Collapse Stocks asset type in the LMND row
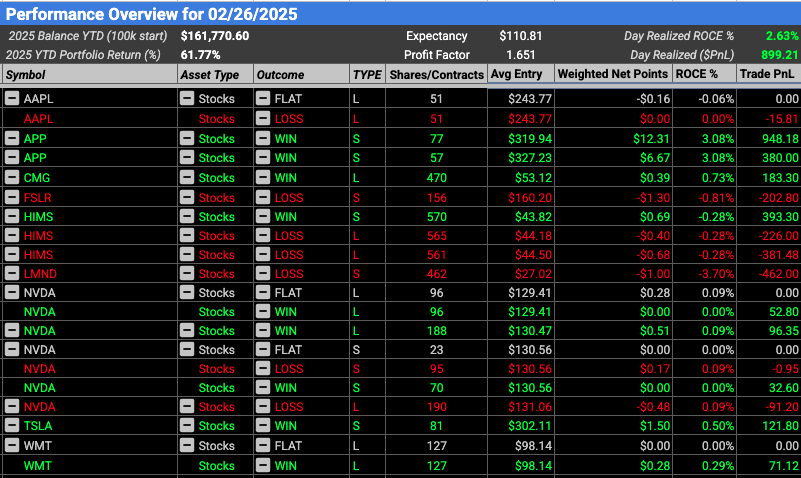Image resolution: width=801 pixels, height=478 pixels. coord(187,273)
